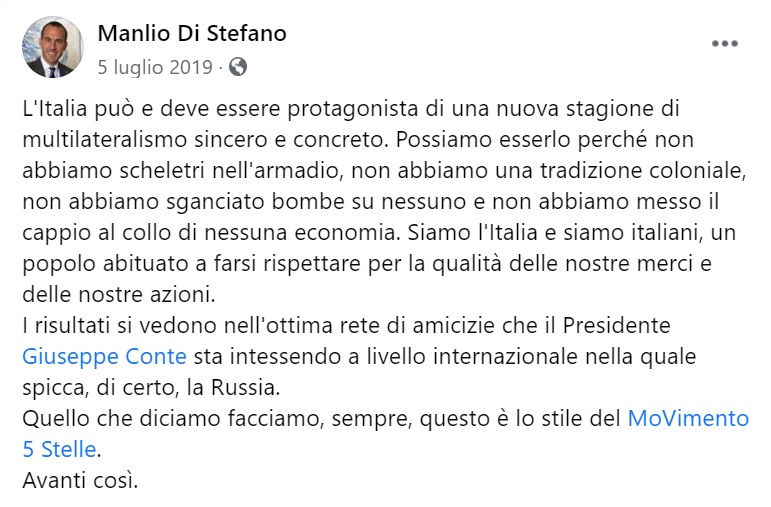
Task: Click the 5 Stelle link continuation
Action: click(x=59, y=449)
